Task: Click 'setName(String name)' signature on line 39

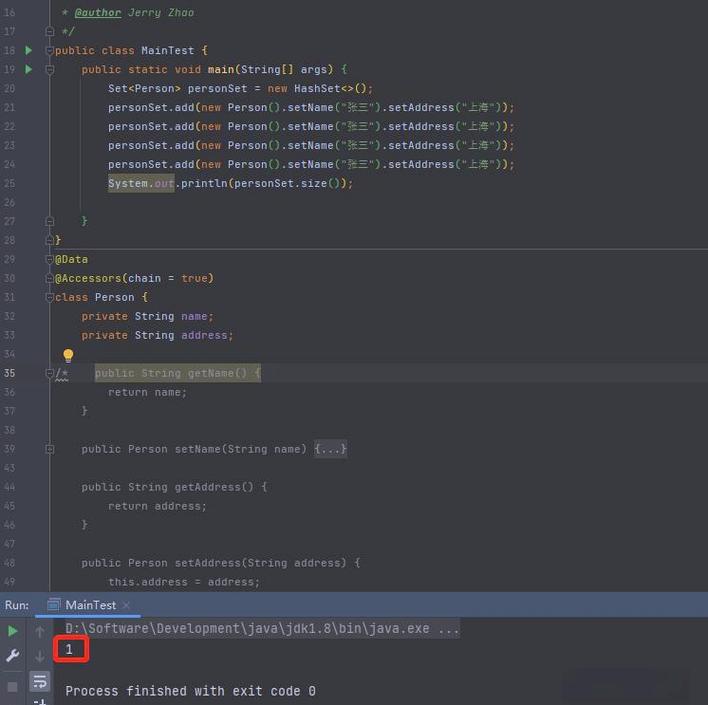Action: (241, 449)
